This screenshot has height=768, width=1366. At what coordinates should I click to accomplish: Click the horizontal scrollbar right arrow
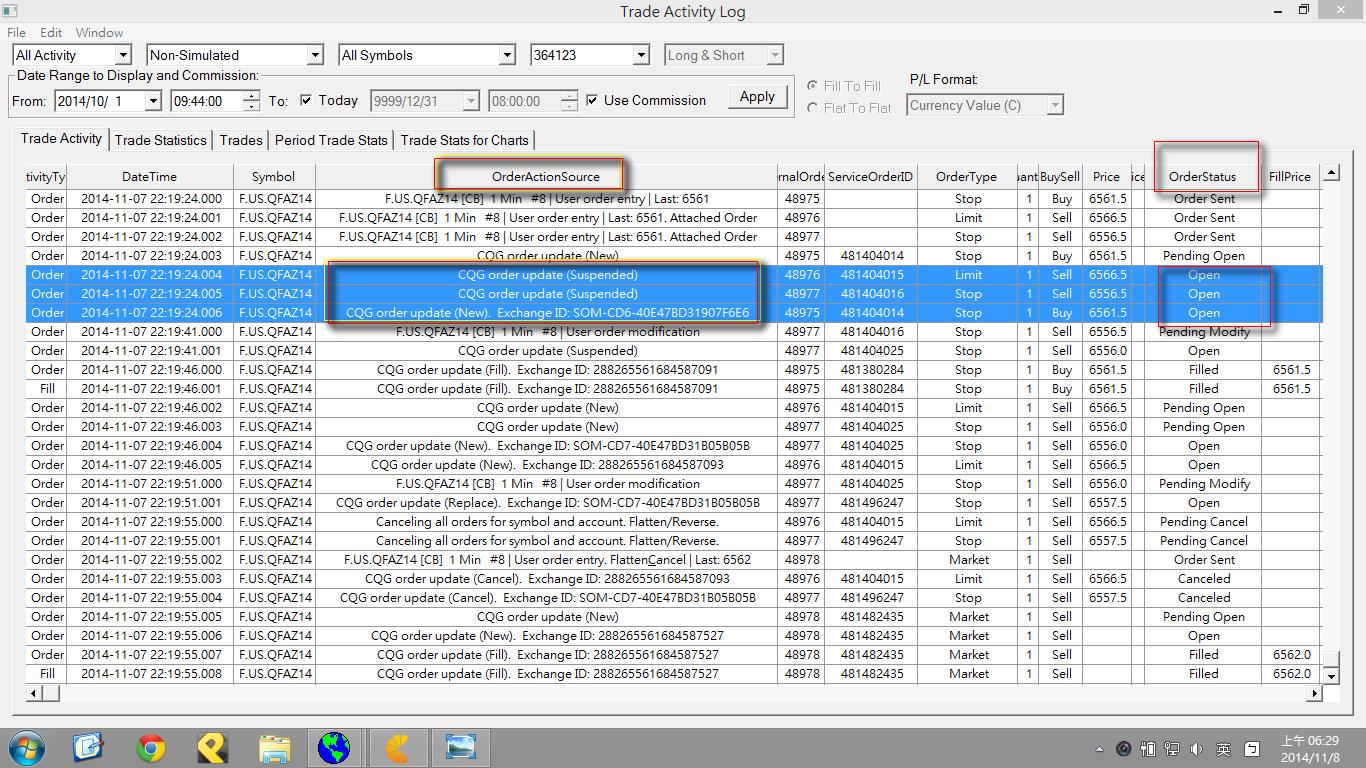click(1313, 692)
